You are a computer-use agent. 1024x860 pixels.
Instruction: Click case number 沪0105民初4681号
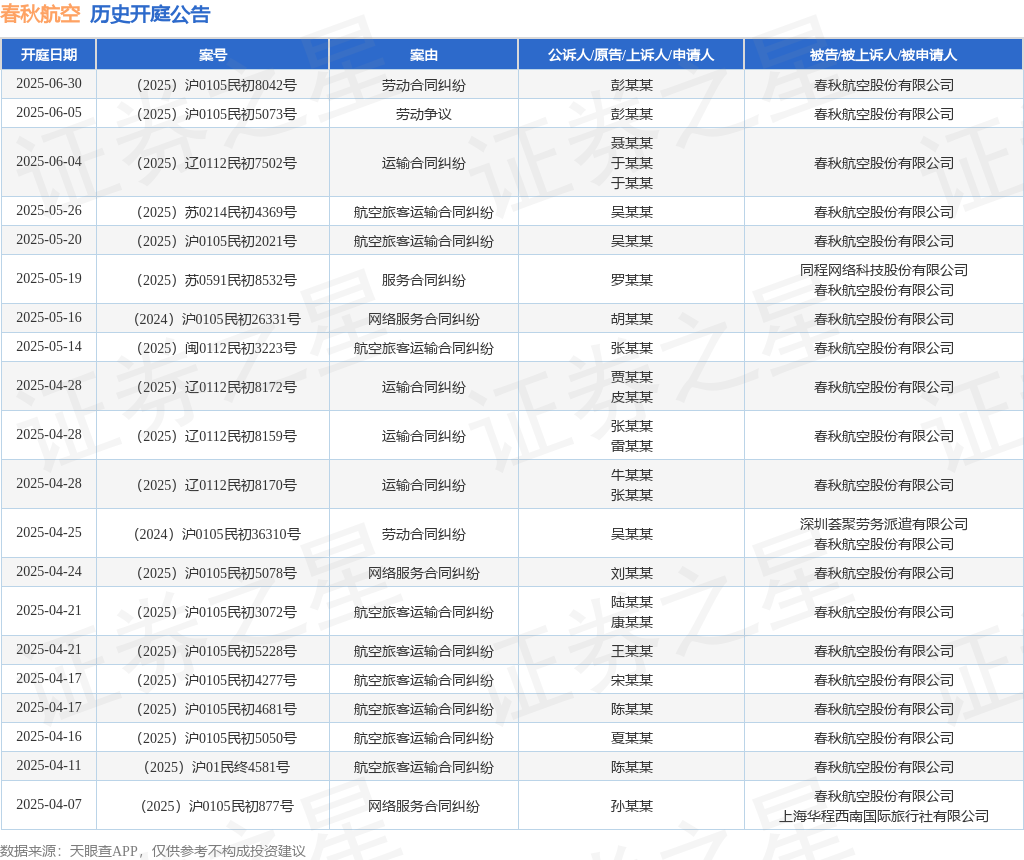point(216,709)
